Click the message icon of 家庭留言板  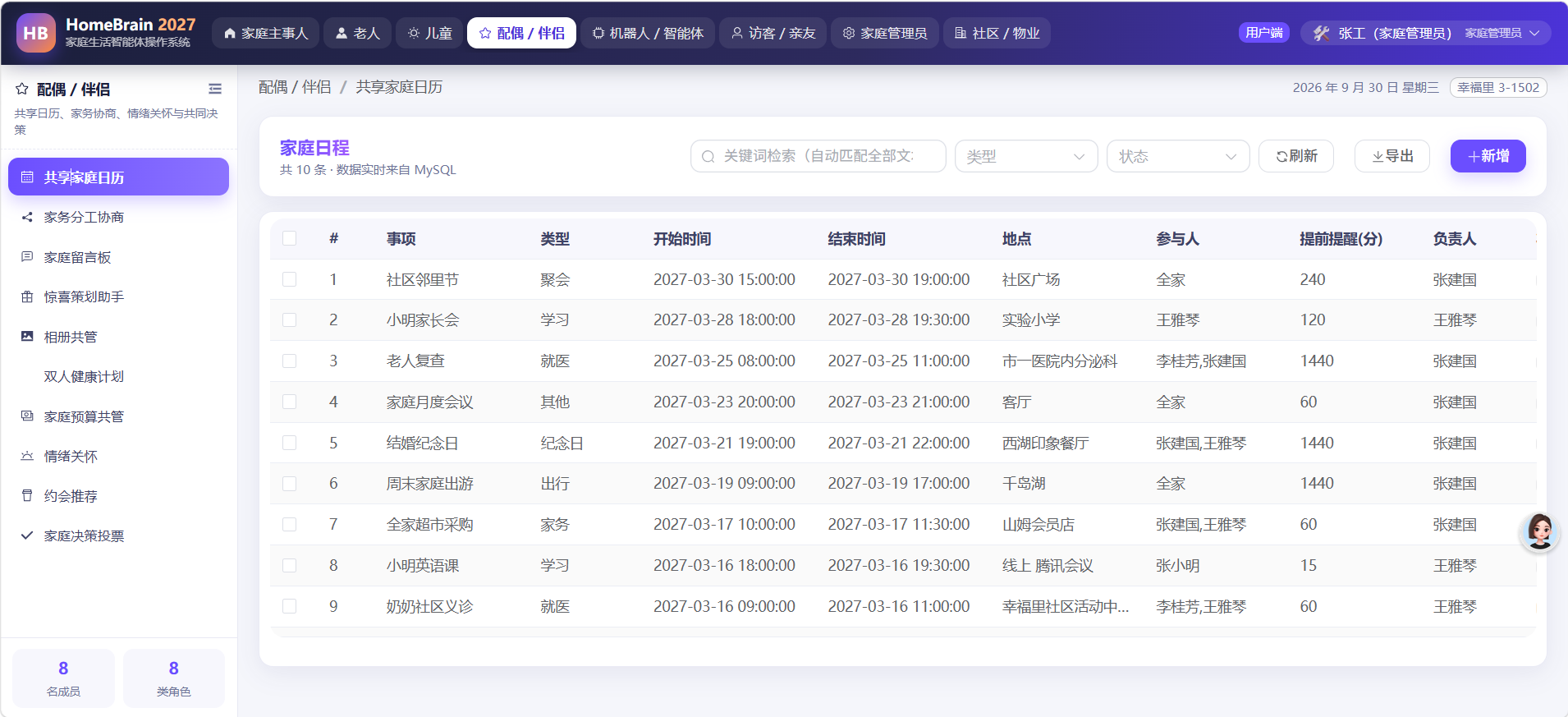coord(27,257)
